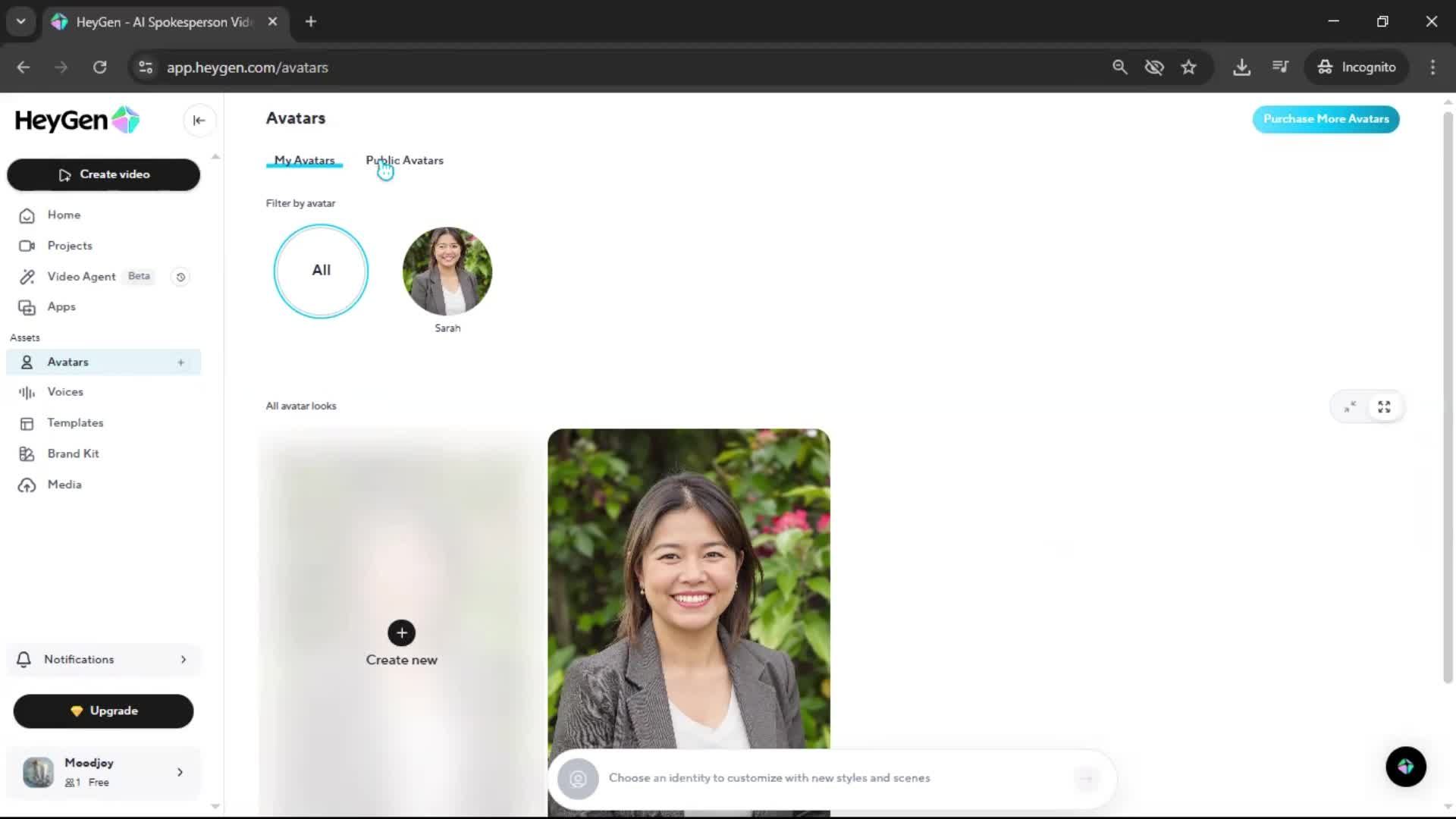This screenshot has width=1456, height=819.
Task: Click plus icon next to Avatars
Action: click(x=180, y=362)
